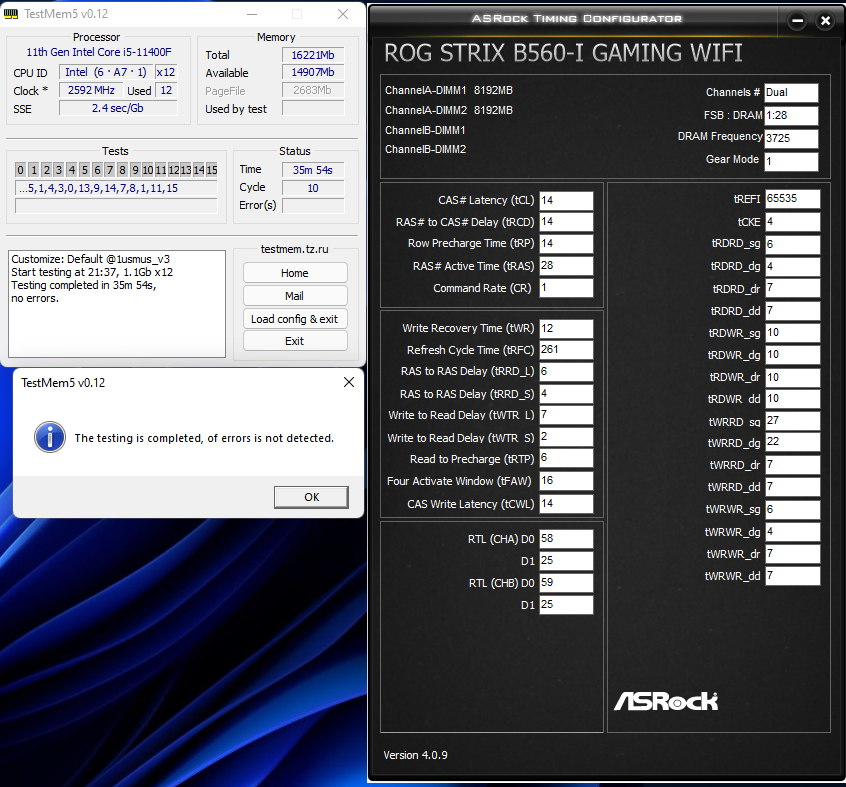Image resolution: width=846 pixels, height=787 pixels.
Task: Click the Row Precharge Time (tRP) field
Action: (x=566, y=243)
